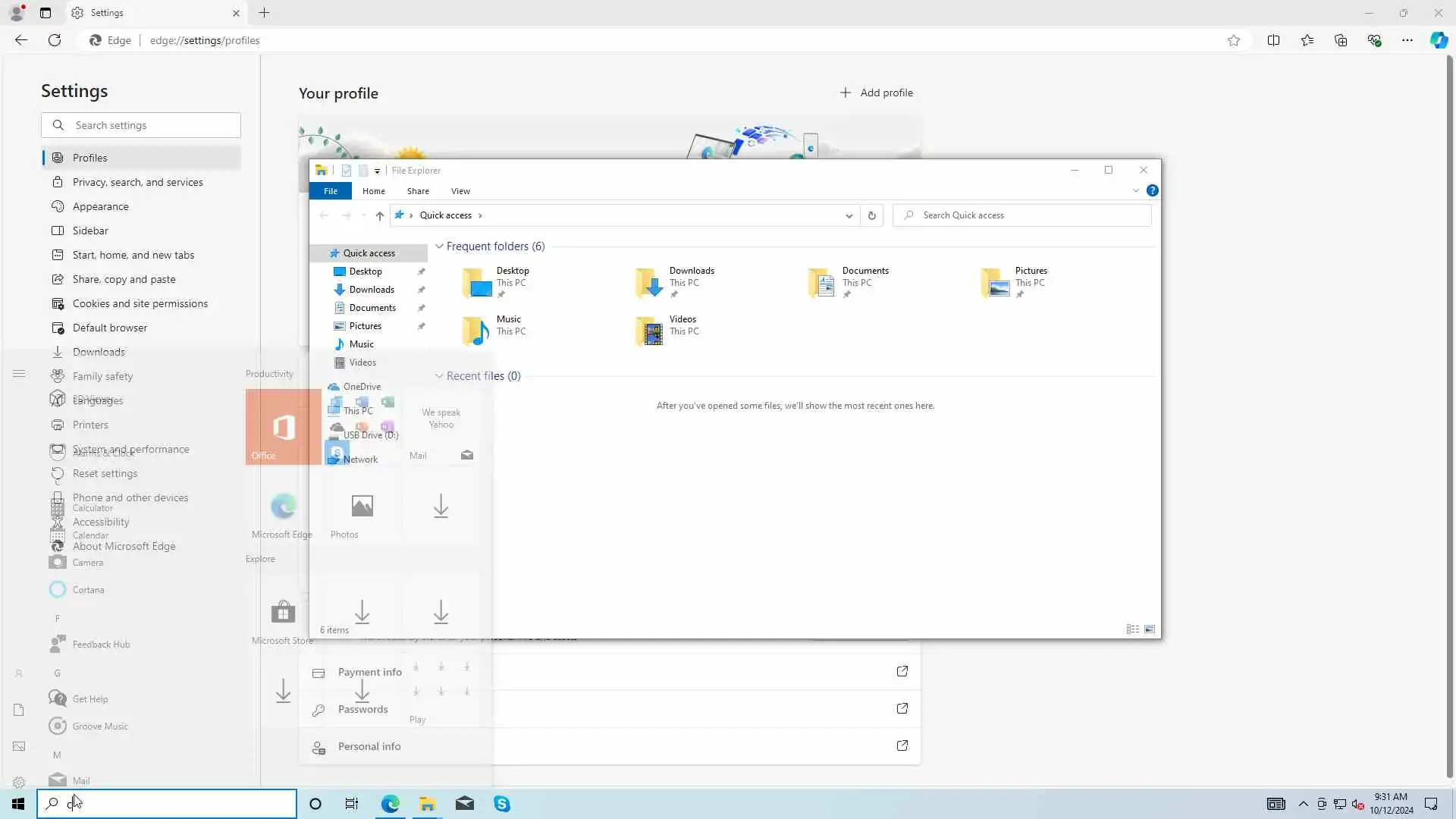Image resolution: width=1456 pixels, height=819 pixels.
Task: Click Add profile button
Action: click(x=877, y=93)
